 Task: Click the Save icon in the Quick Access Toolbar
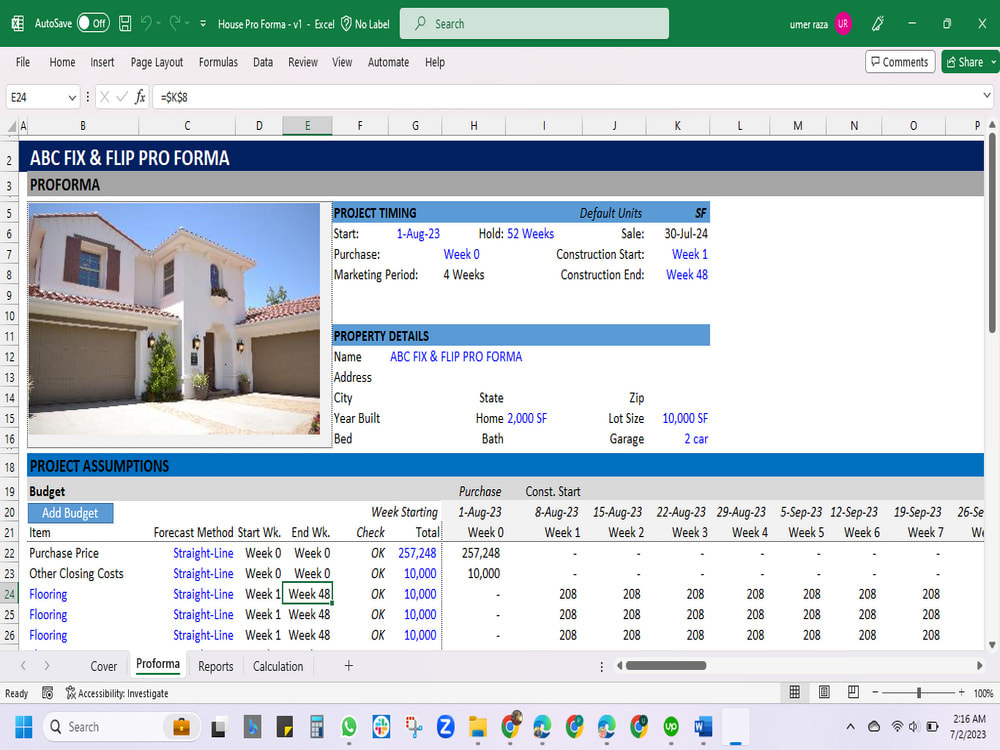[124, 23]
